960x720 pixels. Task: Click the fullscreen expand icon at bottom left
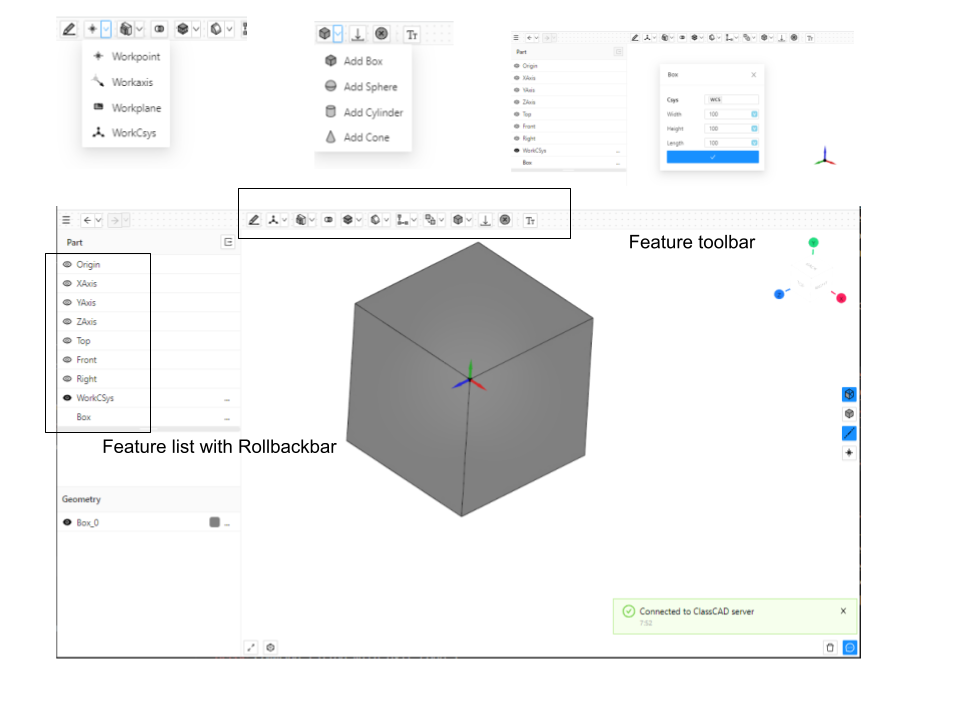coord(252,647)
